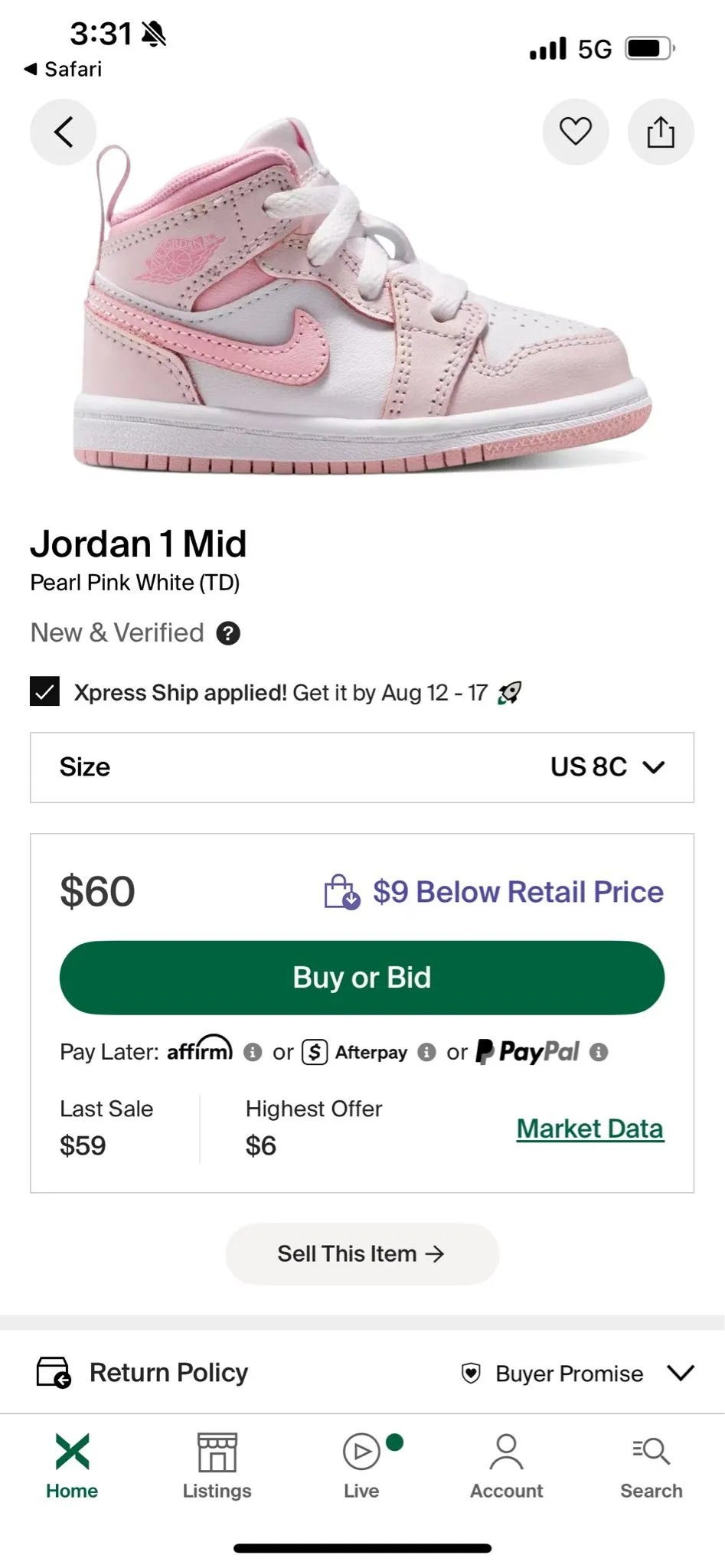The width and height of the screenshot is (725, 1568).
Task: Return to Safari from status bar
Action: (x=63, y=69)
